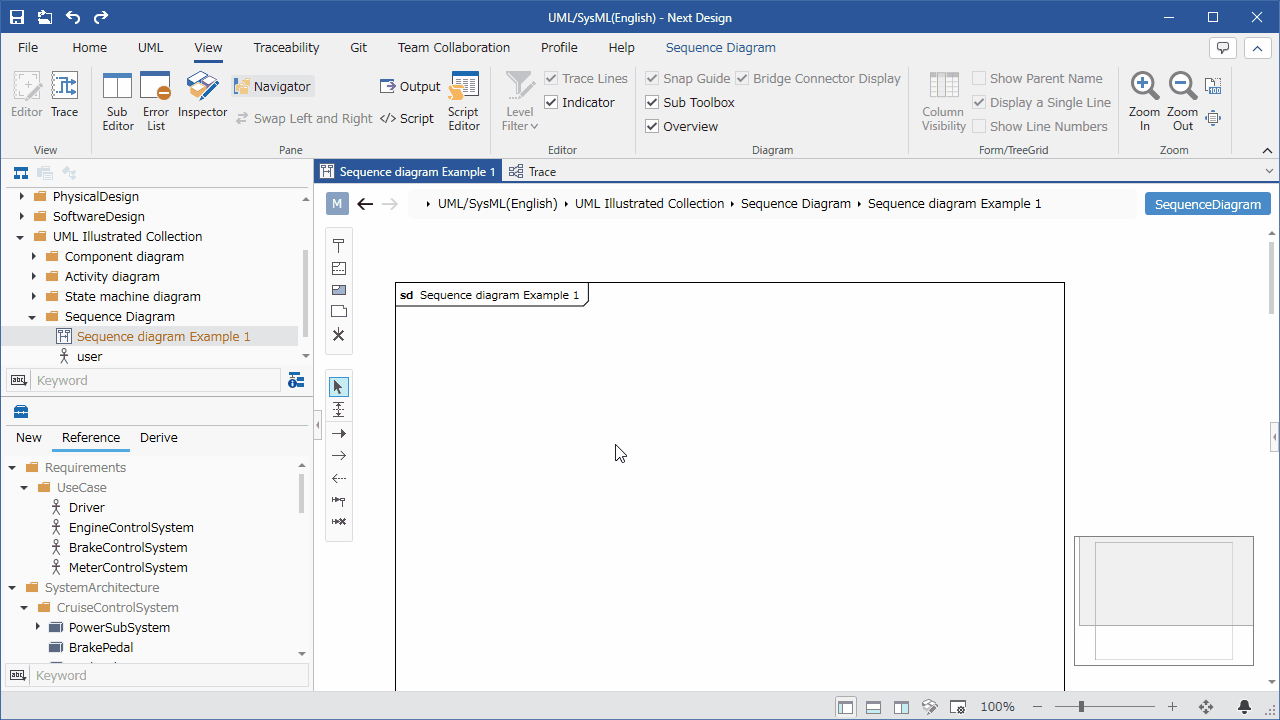The width and height of the screenshot is (1280, 720).
Task: Select the combined fragment tool in toolbox
Action: pyautogui.click(x=339, y=268)
